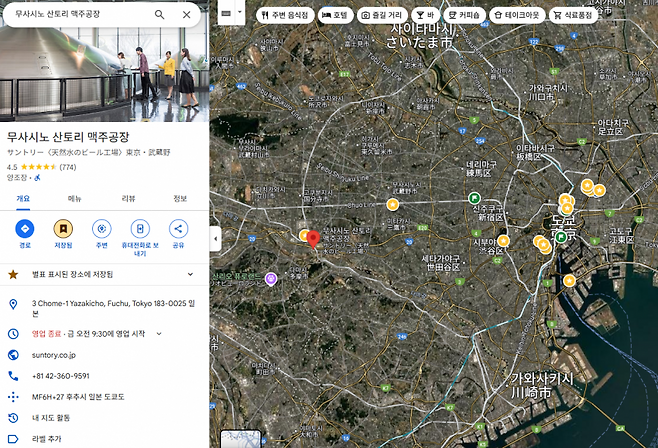The width and height of the screenshot is (658, 448).
Task: Click 라벨 추가 to add a label
Action: [x=48, y=437]
